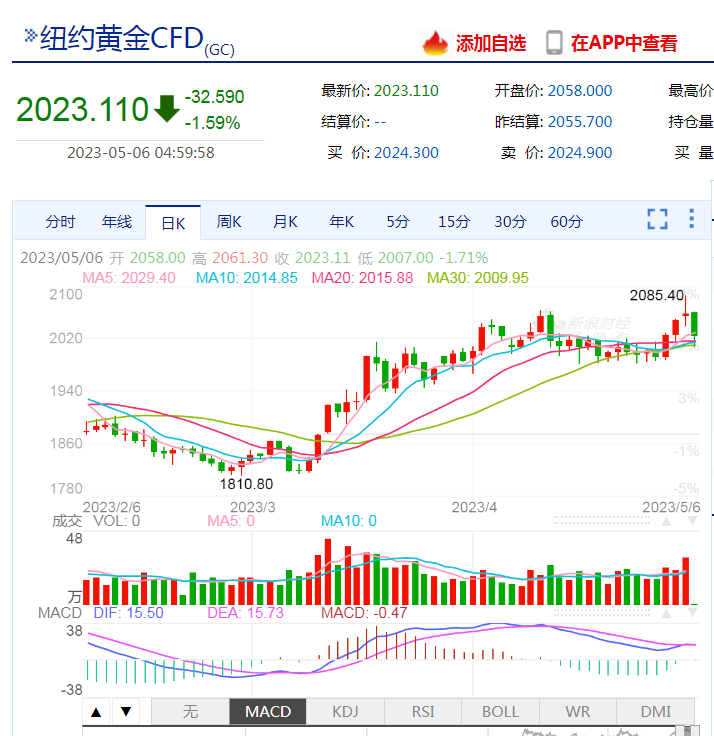Image resolution: width=714 pixels, height=736 pixels.
Task: Switch to the 30分 interval tab
Action: point(510,222)
